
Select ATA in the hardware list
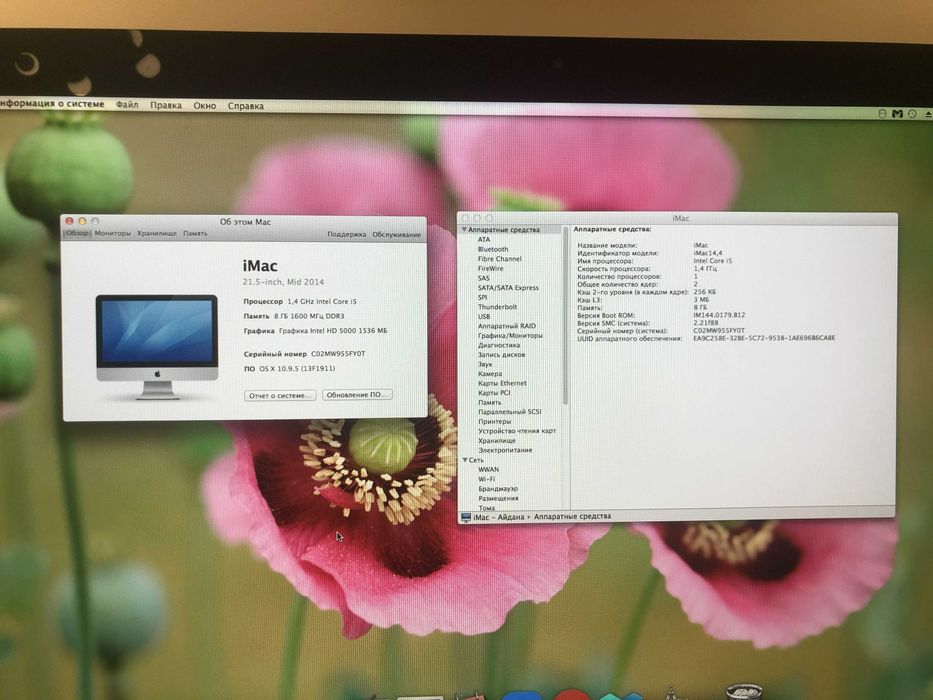[x=484, y=239]
